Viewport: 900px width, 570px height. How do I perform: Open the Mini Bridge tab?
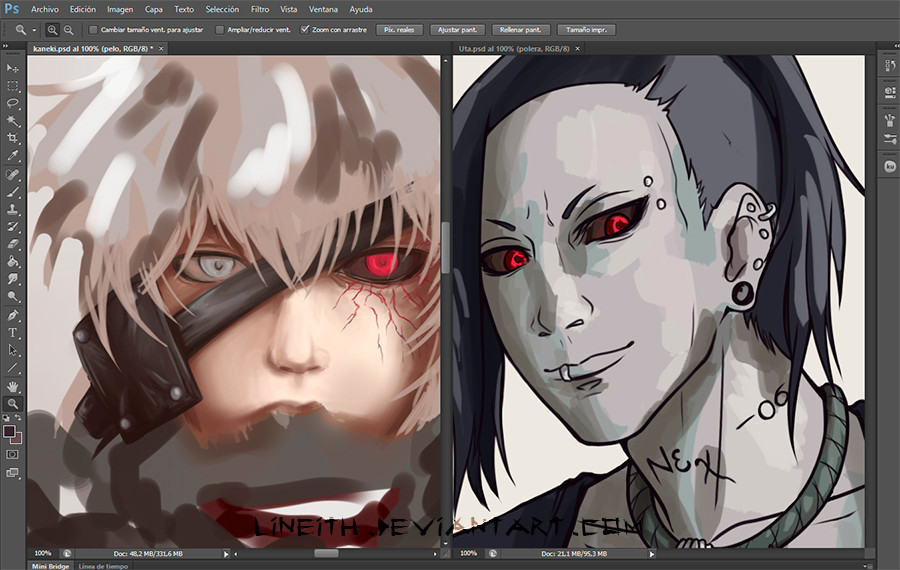(x=51, y=566)
